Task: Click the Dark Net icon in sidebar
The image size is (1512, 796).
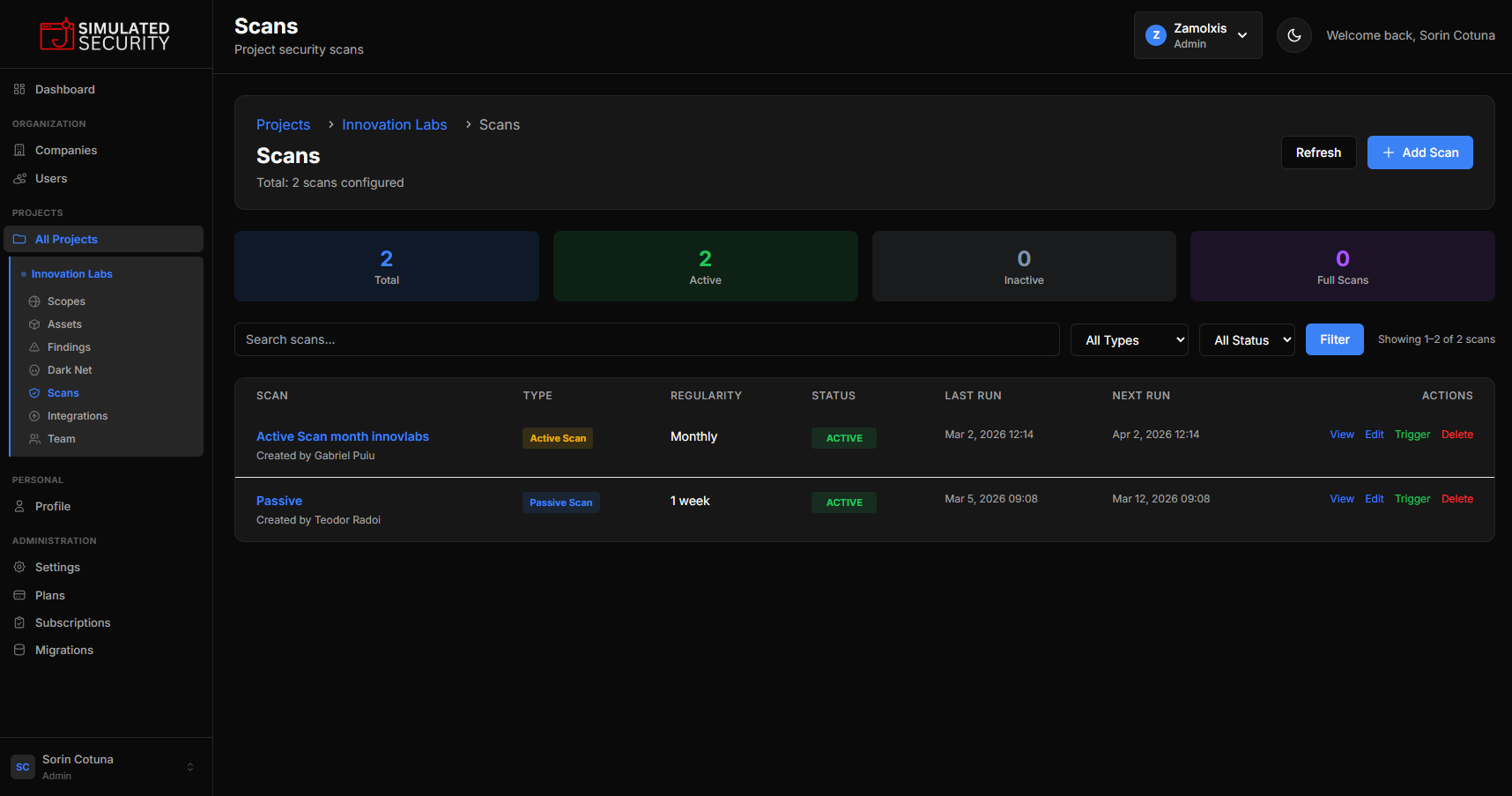Action: (34, 370)
